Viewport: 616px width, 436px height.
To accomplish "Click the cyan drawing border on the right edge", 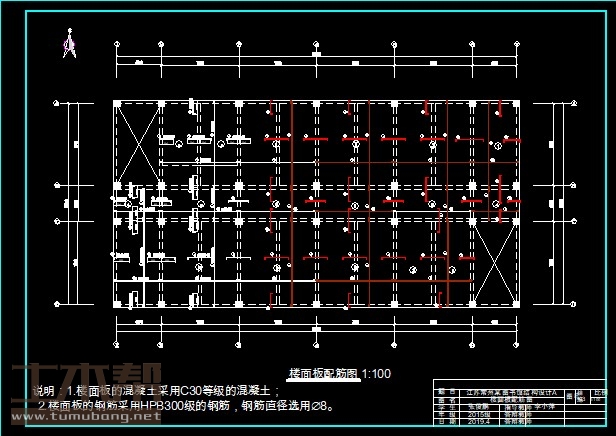I will coord(606,200).
